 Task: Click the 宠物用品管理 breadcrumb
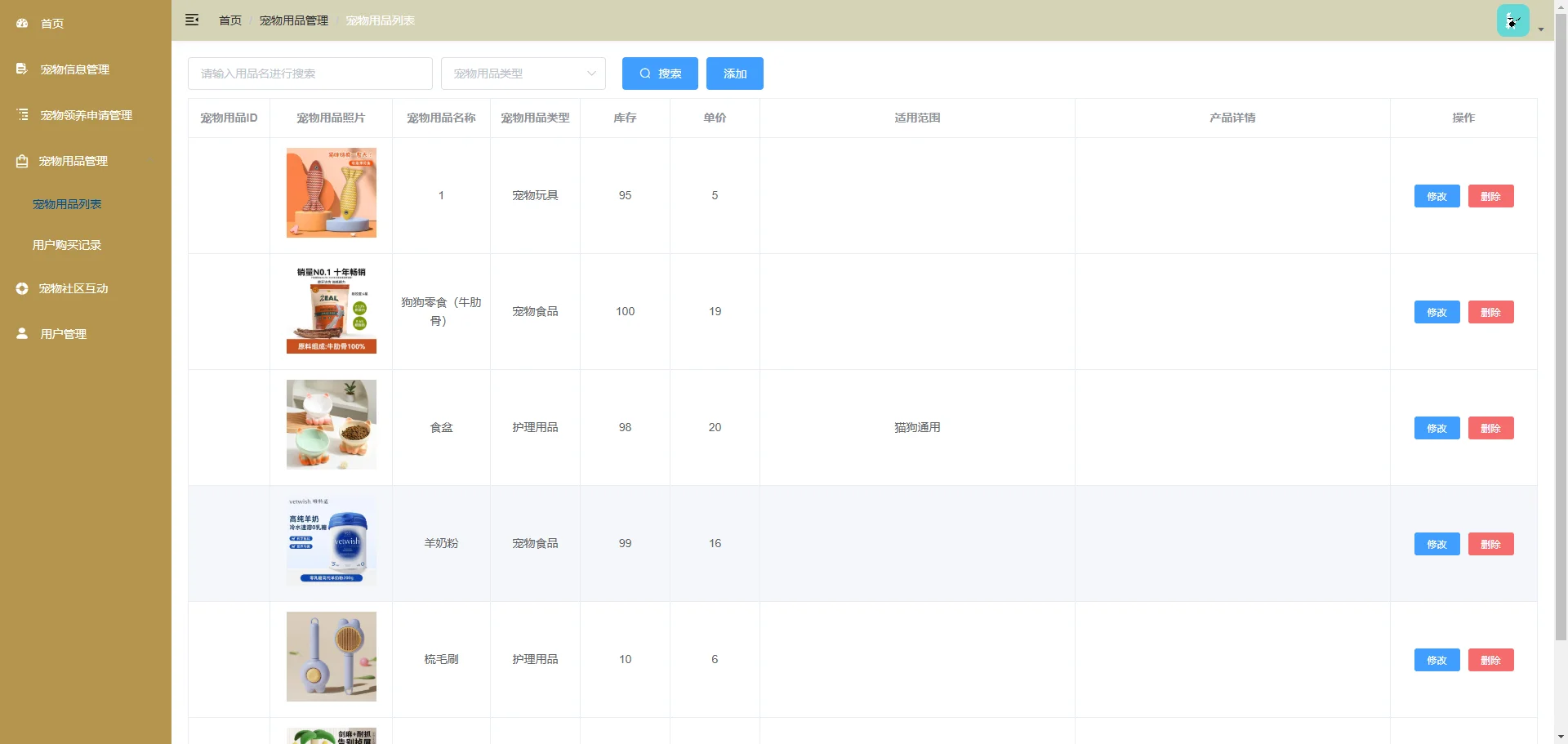pyautogui.click(x=294, y=20)
